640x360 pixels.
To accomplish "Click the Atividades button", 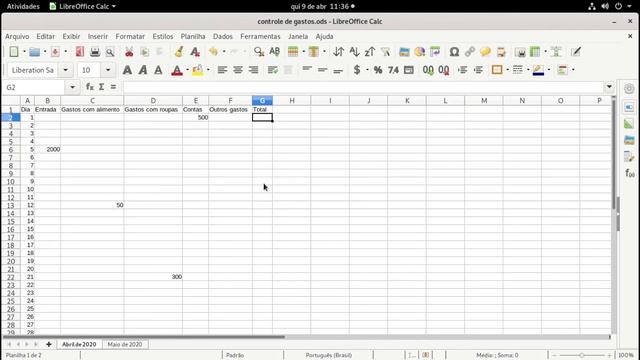I will click(23, 6).
